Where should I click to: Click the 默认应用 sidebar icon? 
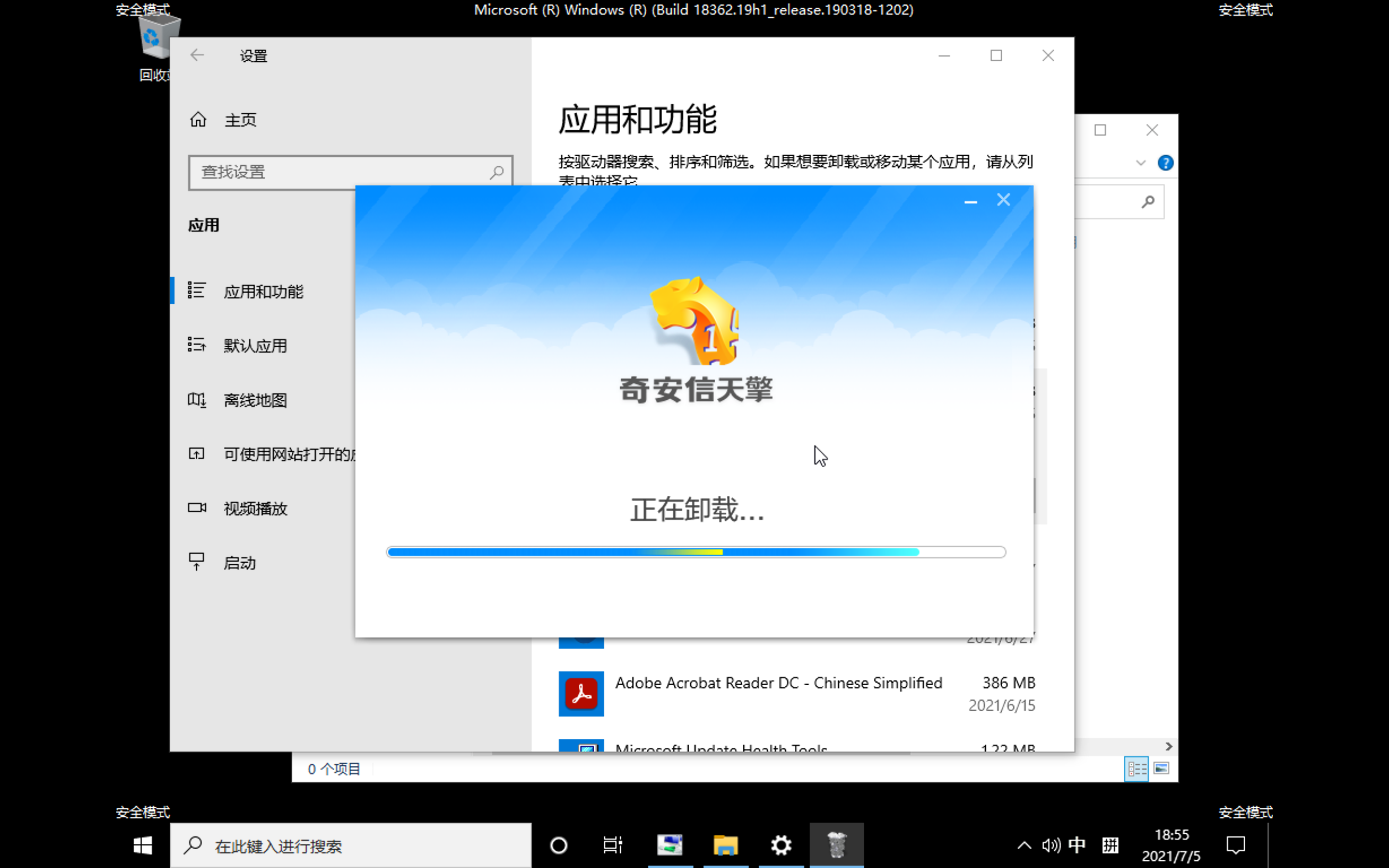pos(197,344)
